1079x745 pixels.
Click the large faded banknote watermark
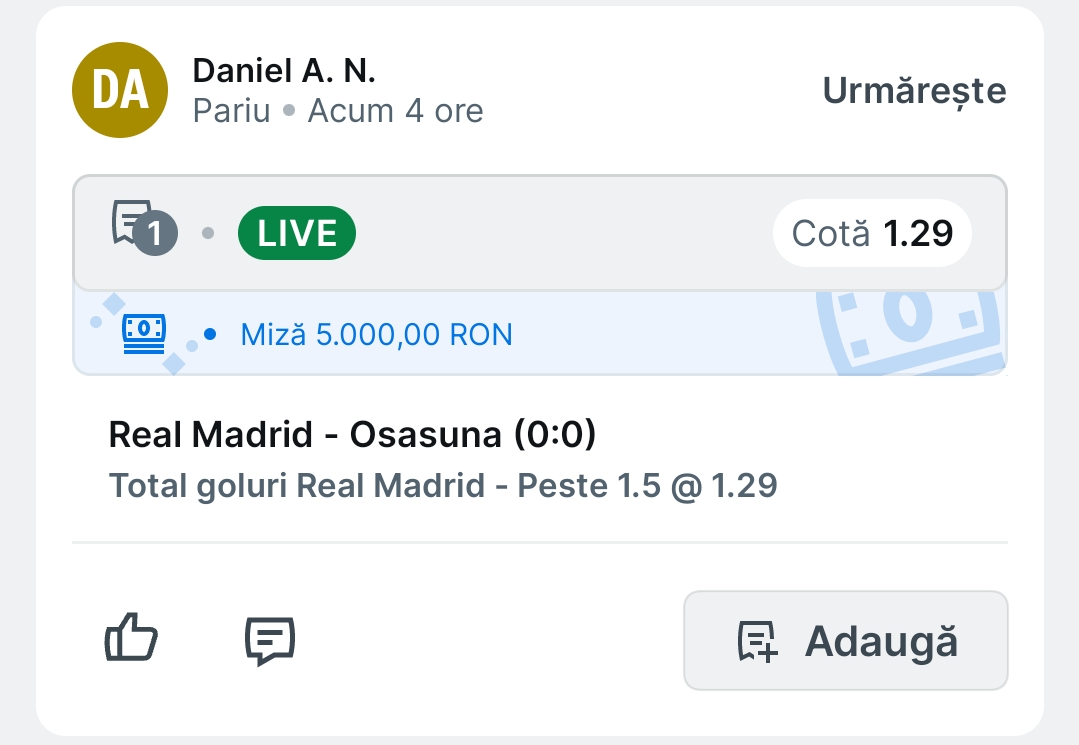coord(911,333)
